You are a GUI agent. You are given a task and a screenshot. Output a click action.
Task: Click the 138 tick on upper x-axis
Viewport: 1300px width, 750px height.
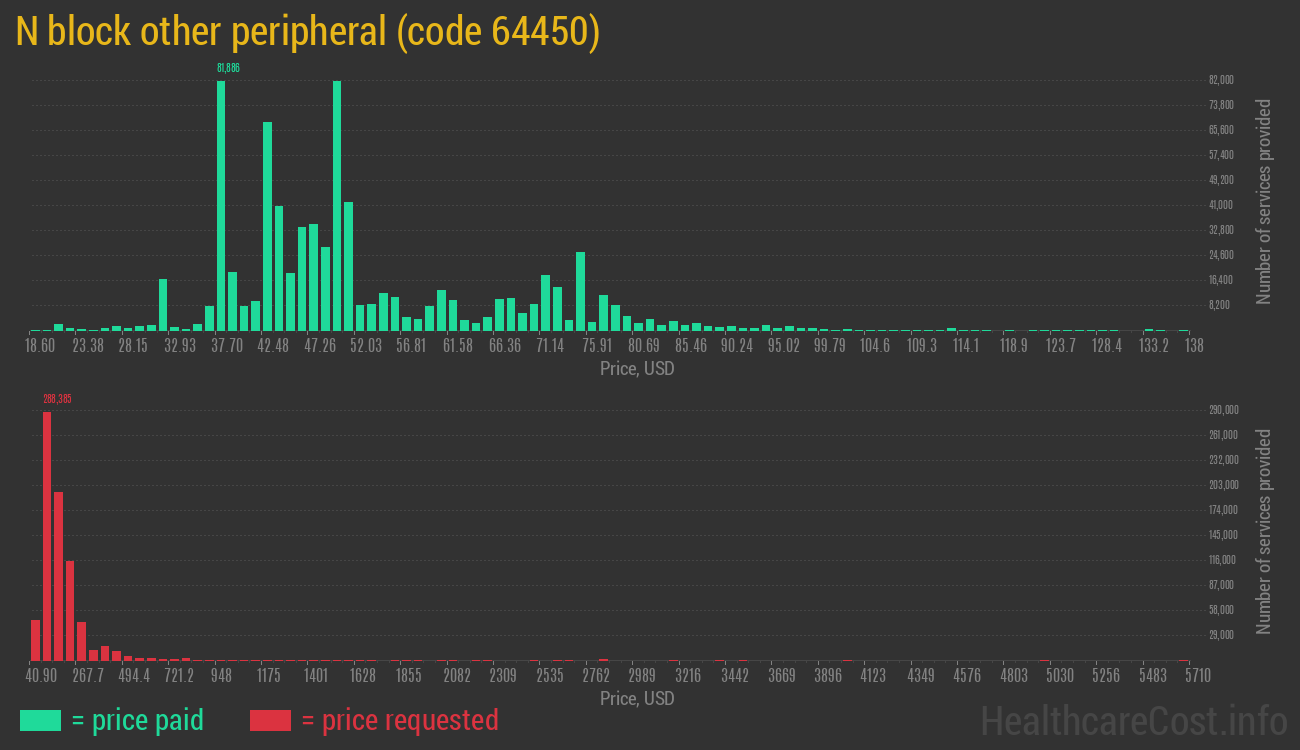tap(1193, 346)
